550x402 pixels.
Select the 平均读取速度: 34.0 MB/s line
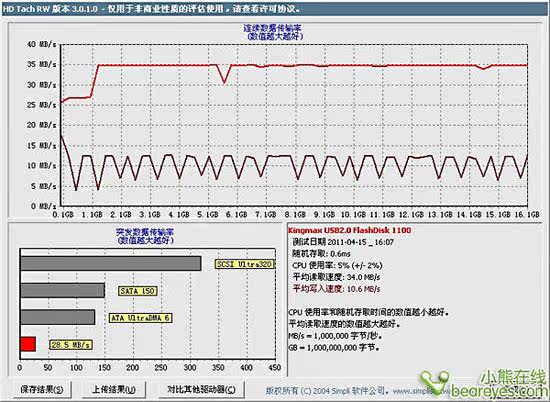point(336,277)
